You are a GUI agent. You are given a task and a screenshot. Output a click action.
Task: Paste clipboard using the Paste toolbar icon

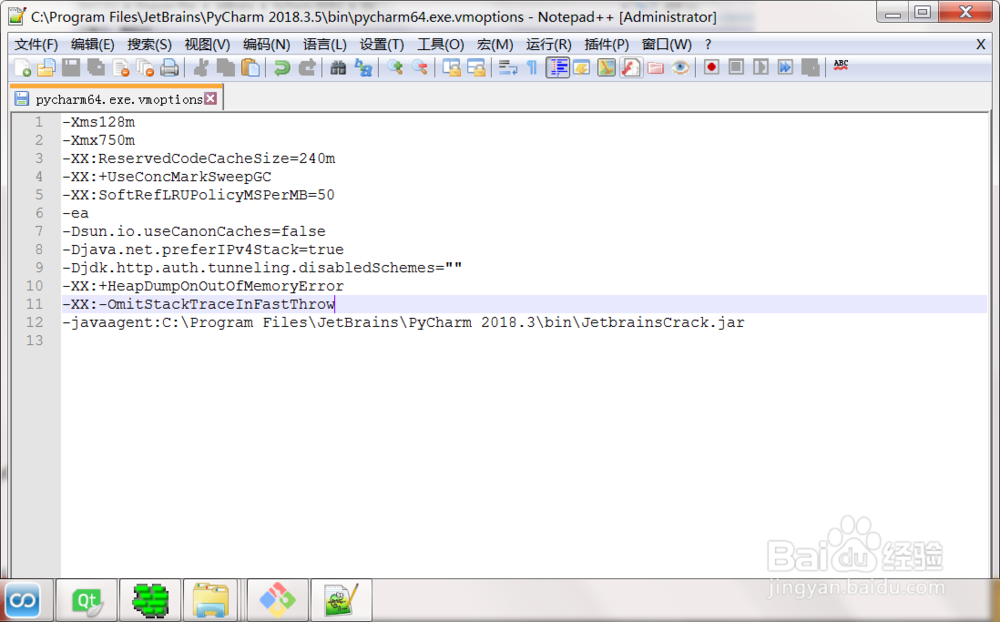(251, 67)
